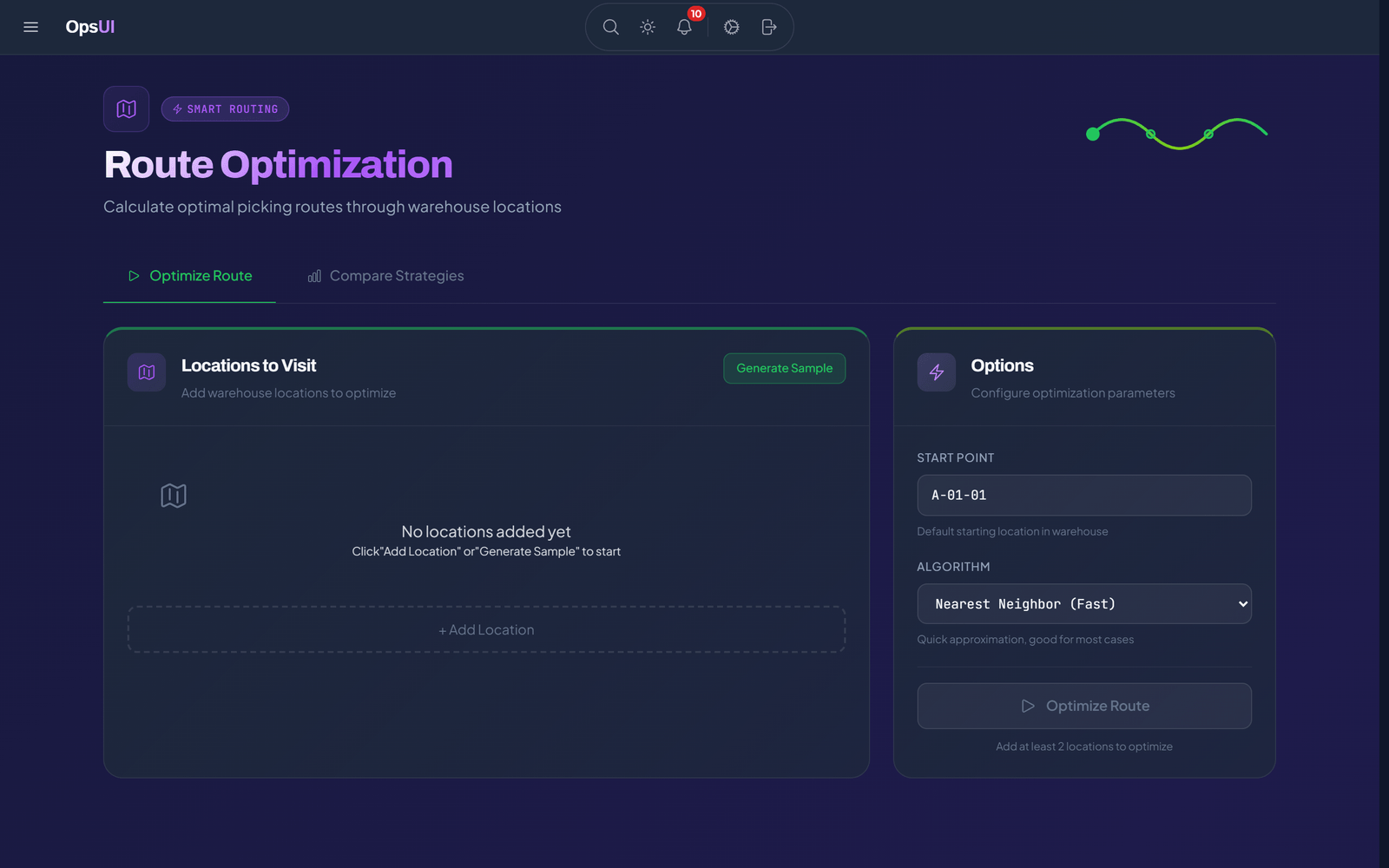The height and width of the screenshot is (868, 1389).
Task: Click the map icon beside Locations to Visit
Action: click(147, 372)
